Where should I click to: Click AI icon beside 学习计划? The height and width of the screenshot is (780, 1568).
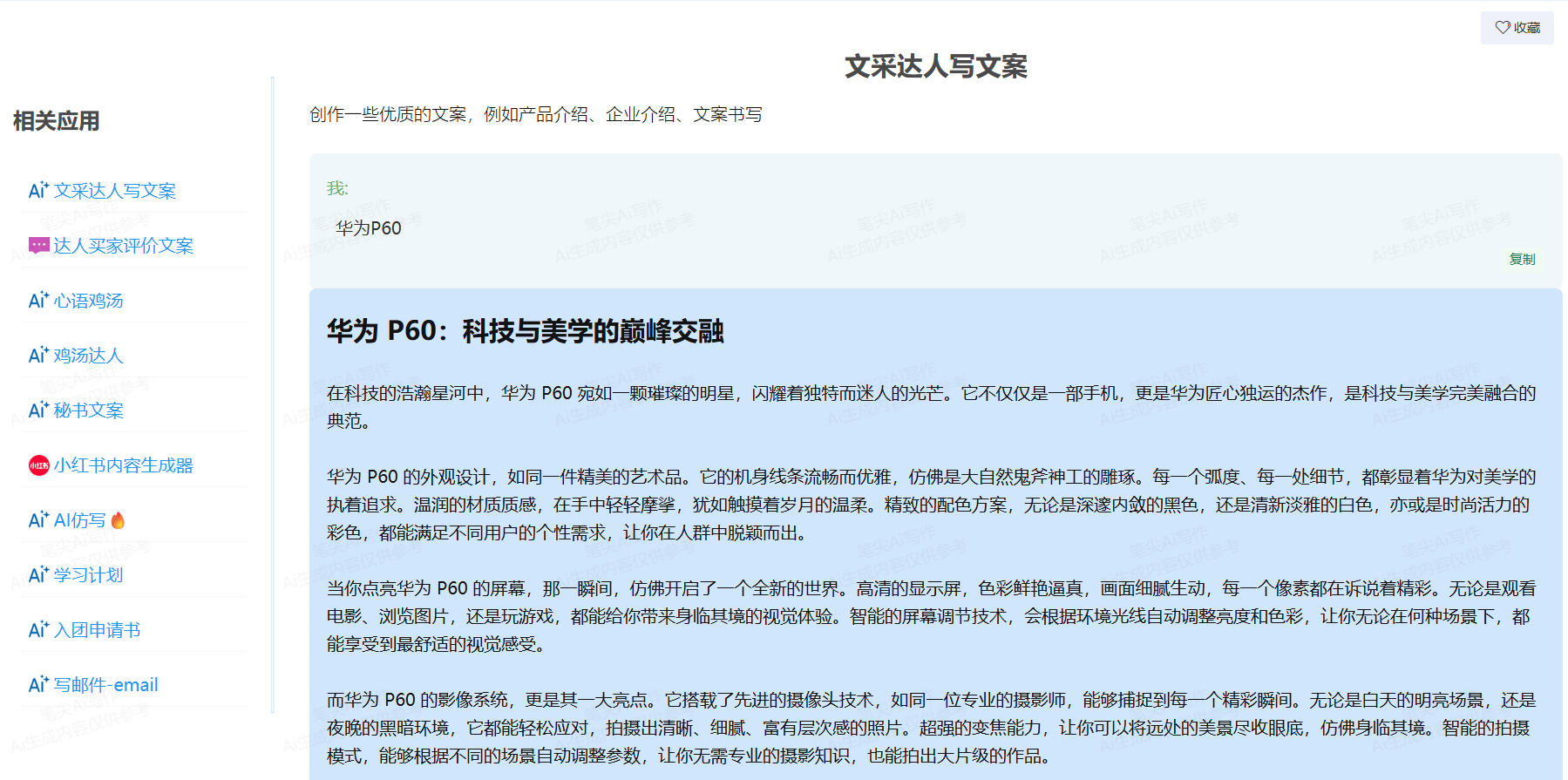[x=38, y=574]
